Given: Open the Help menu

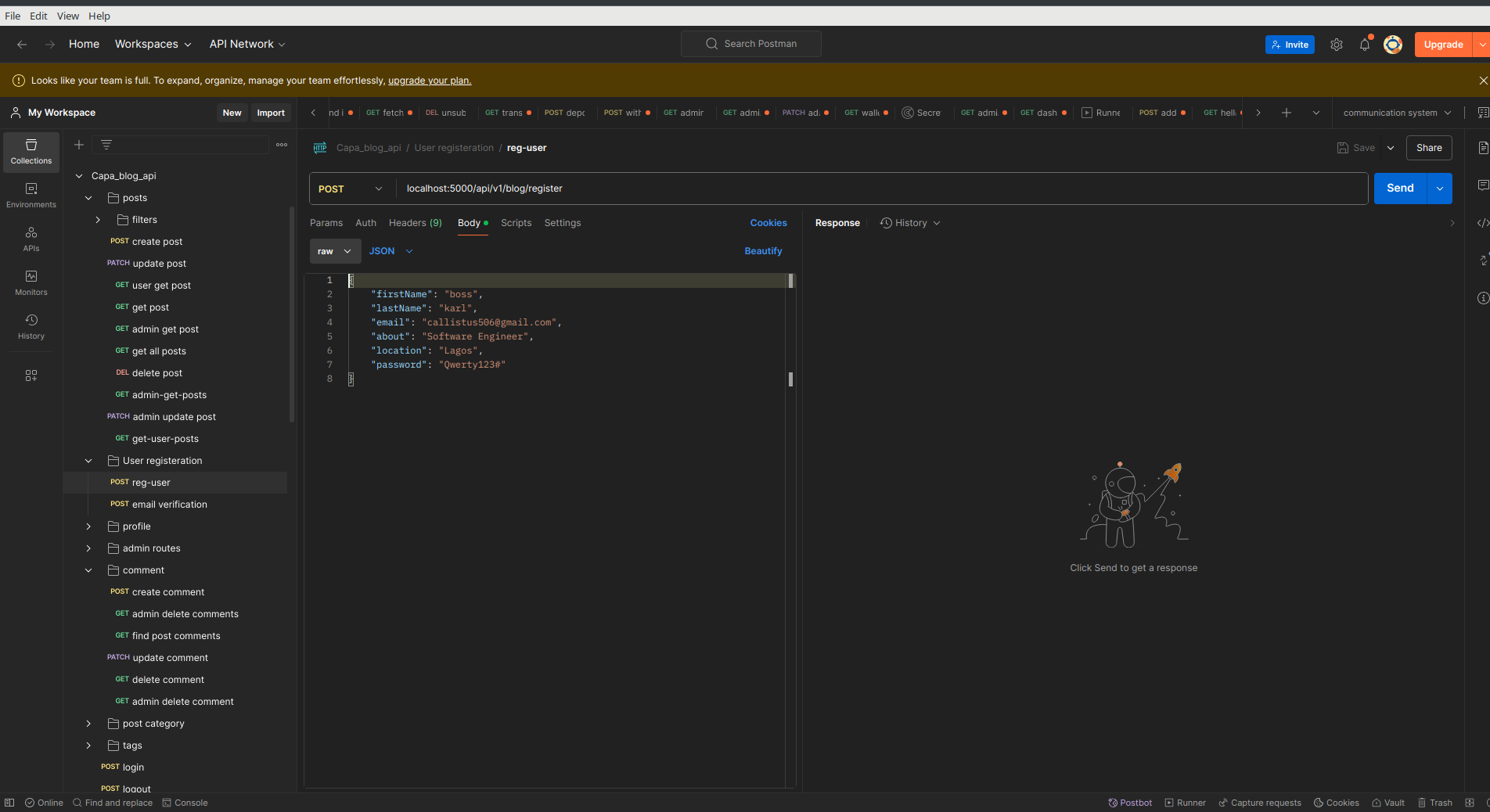Looking at the screenshot, I should coord(99,16).
